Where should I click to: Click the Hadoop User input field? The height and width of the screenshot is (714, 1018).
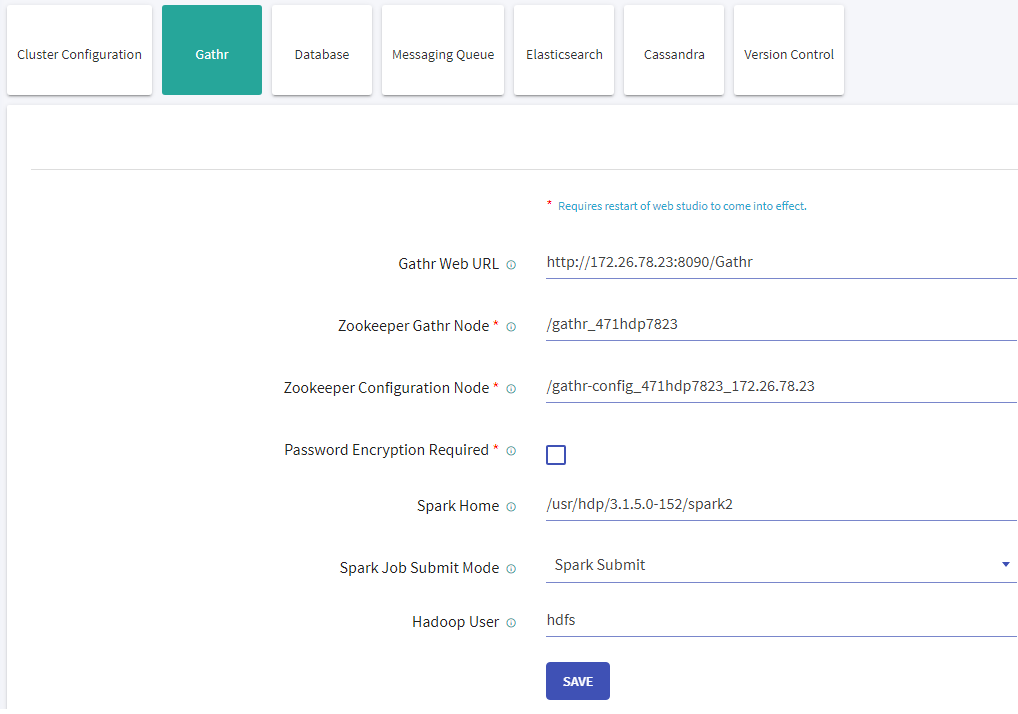point(780,620)
